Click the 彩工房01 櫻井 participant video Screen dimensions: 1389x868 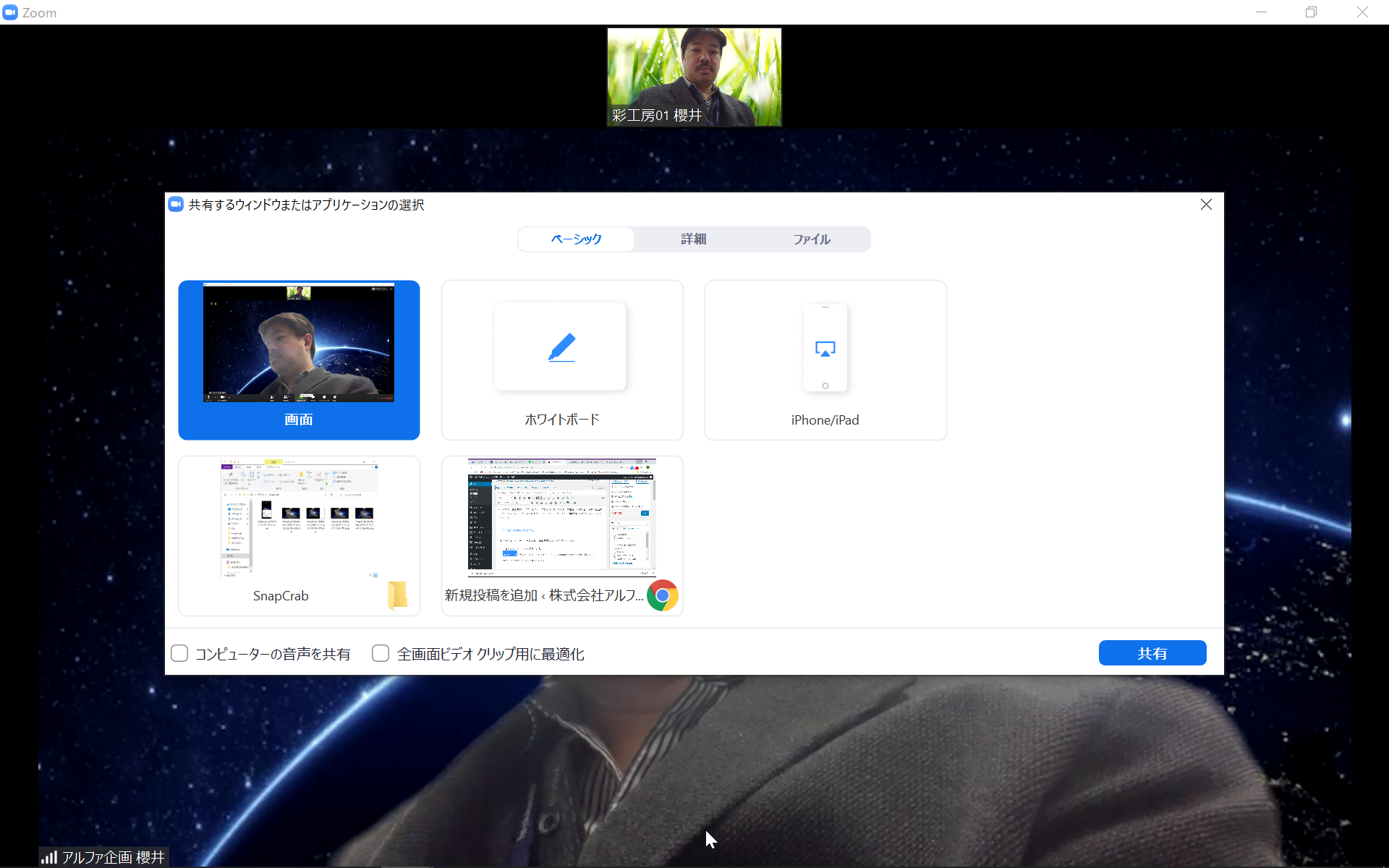[694, 77]
